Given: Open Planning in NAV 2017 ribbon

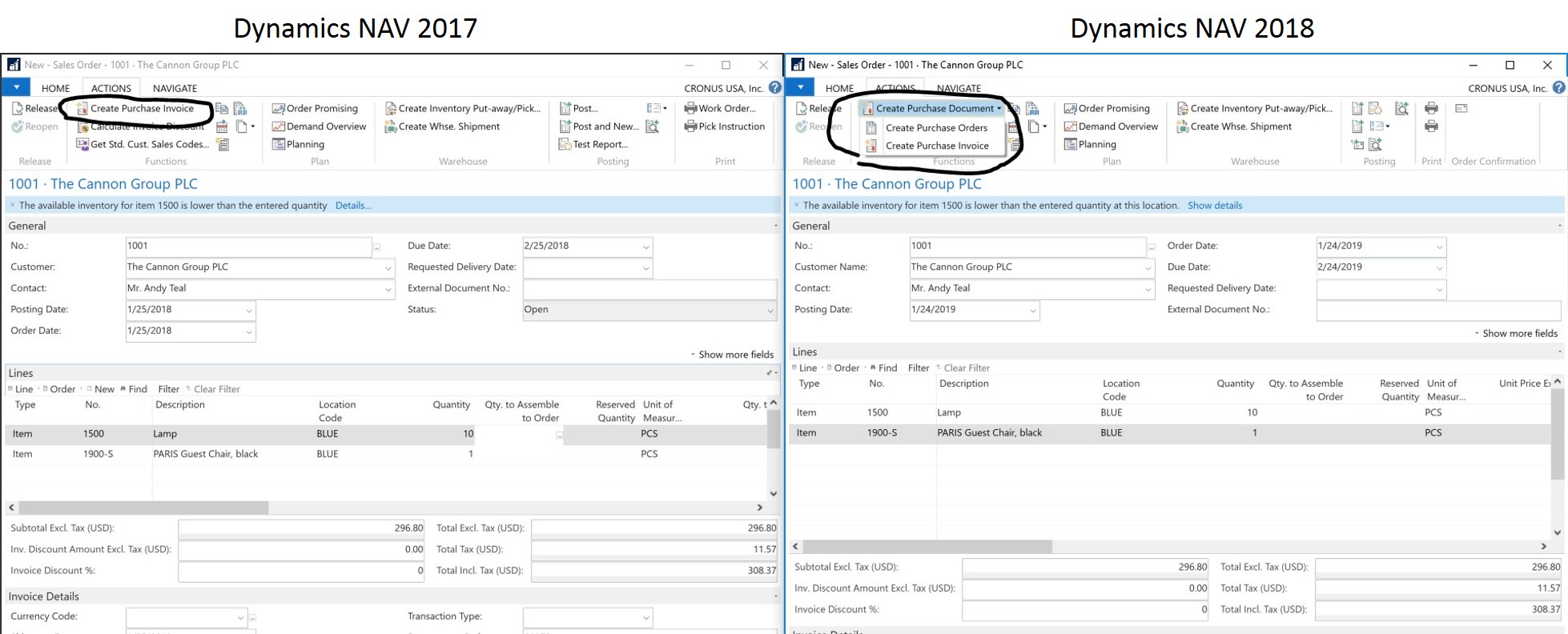Looking at the screenshot, I should (298, 144).
